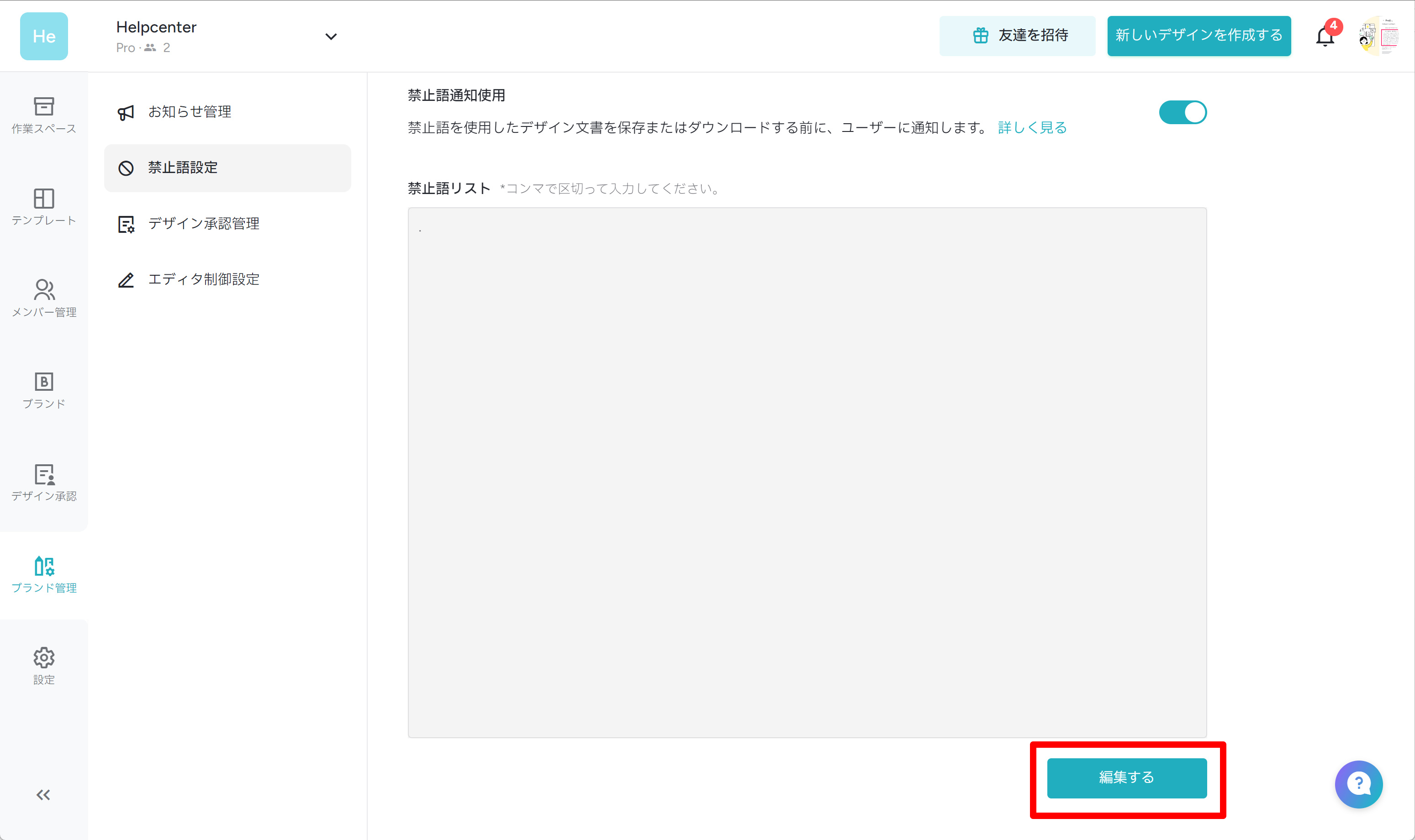
Task: Click the document gear icon for デザイン承認管理
Action: pyautogui.click(x=126, y=224)
